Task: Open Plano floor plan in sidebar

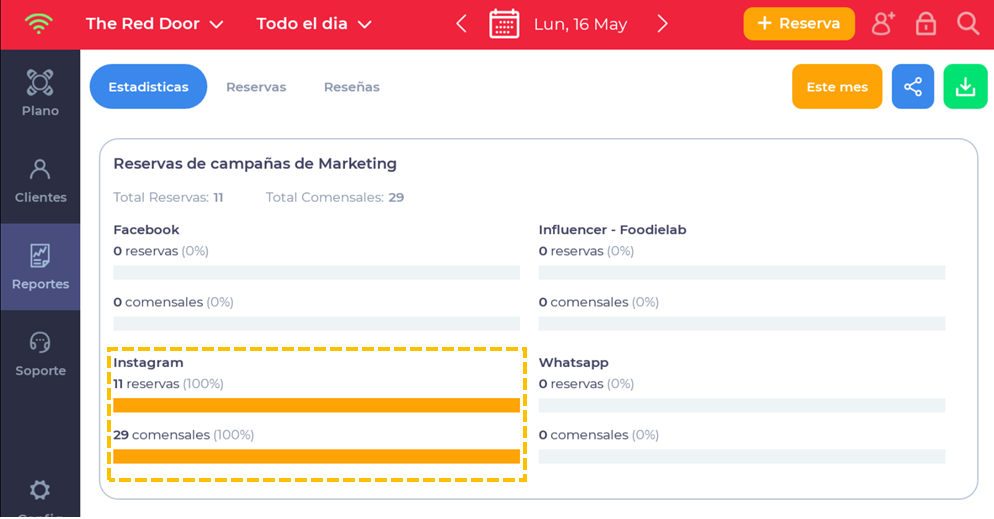Action: [40, 93]
